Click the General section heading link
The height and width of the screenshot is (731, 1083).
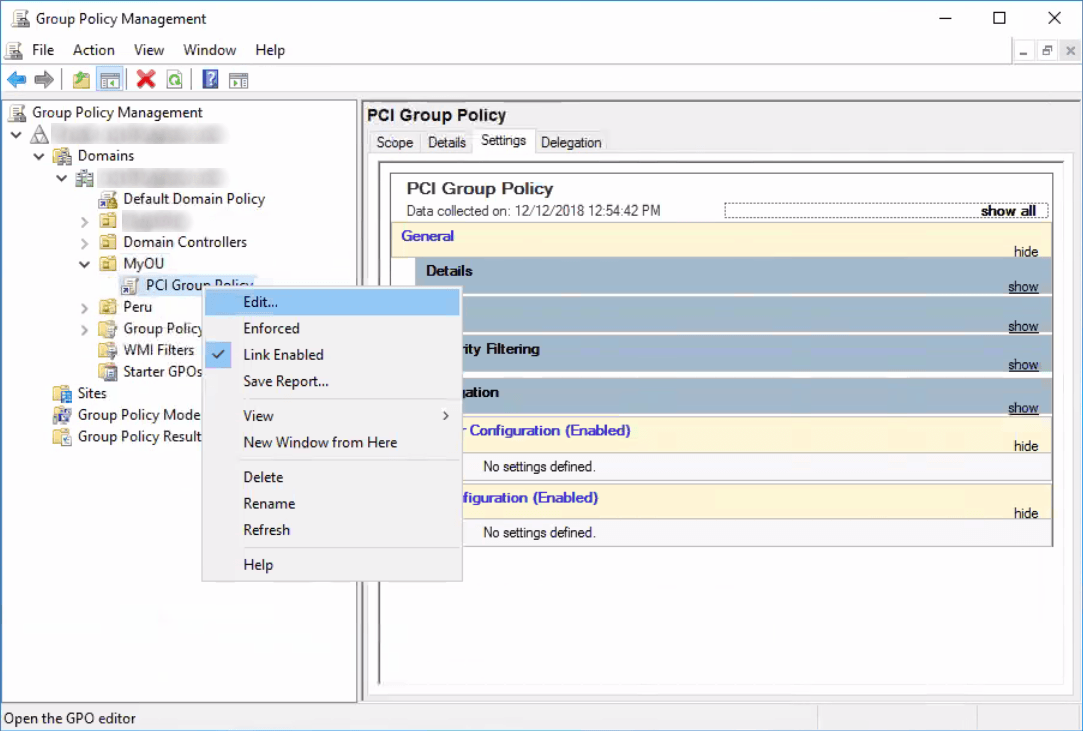tap(428, 236)
